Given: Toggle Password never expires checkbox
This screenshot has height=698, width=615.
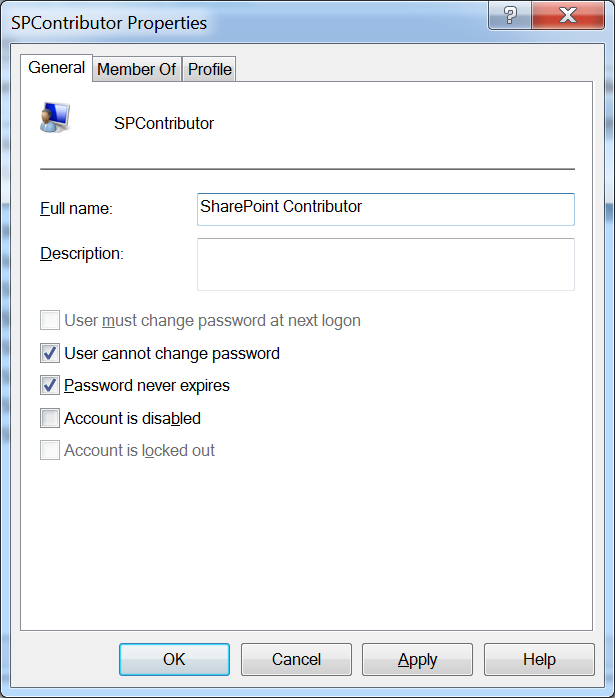Looking at the screenshot, I should point(50,386).
